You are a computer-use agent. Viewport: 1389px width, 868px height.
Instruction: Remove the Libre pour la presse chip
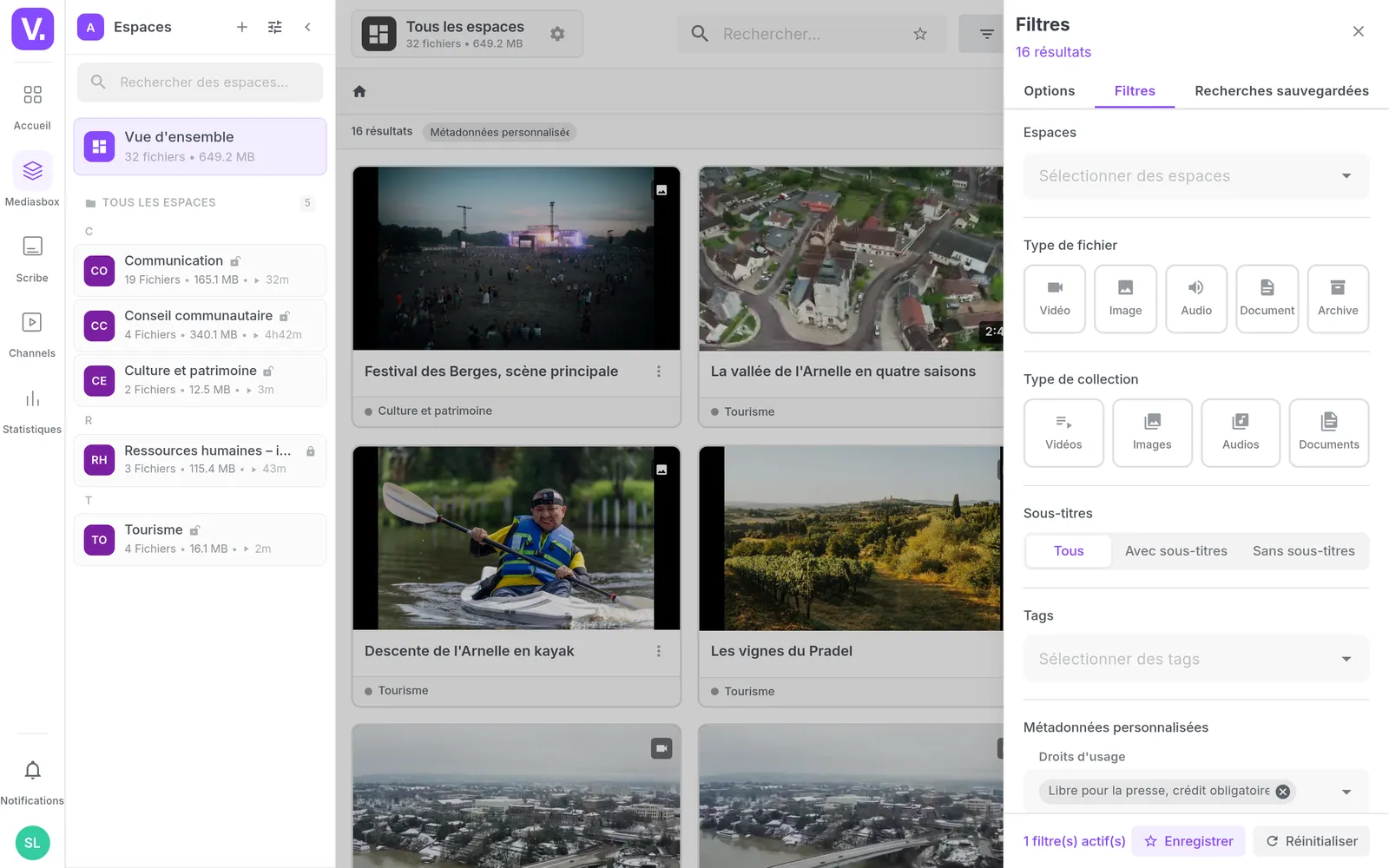1283,792
